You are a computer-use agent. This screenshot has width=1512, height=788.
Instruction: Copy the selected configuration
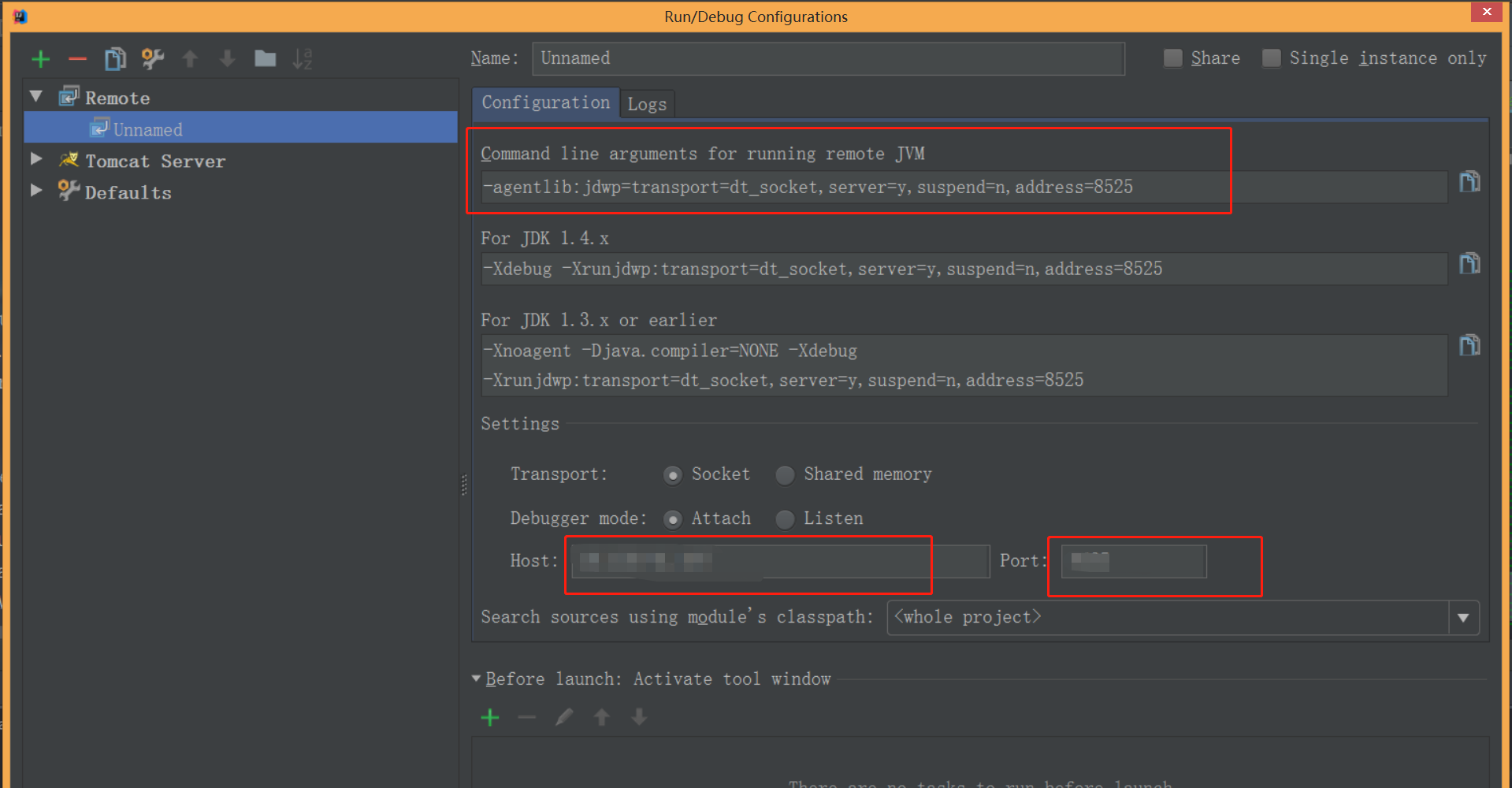tap(115, 59)
